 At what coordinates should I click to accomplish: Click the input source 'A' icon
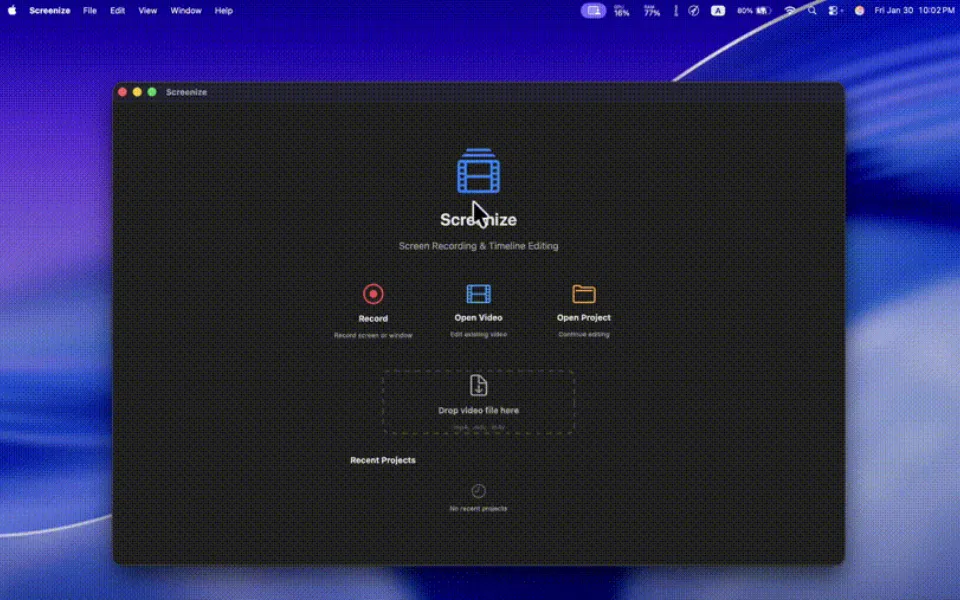click(x=718, y=10)
